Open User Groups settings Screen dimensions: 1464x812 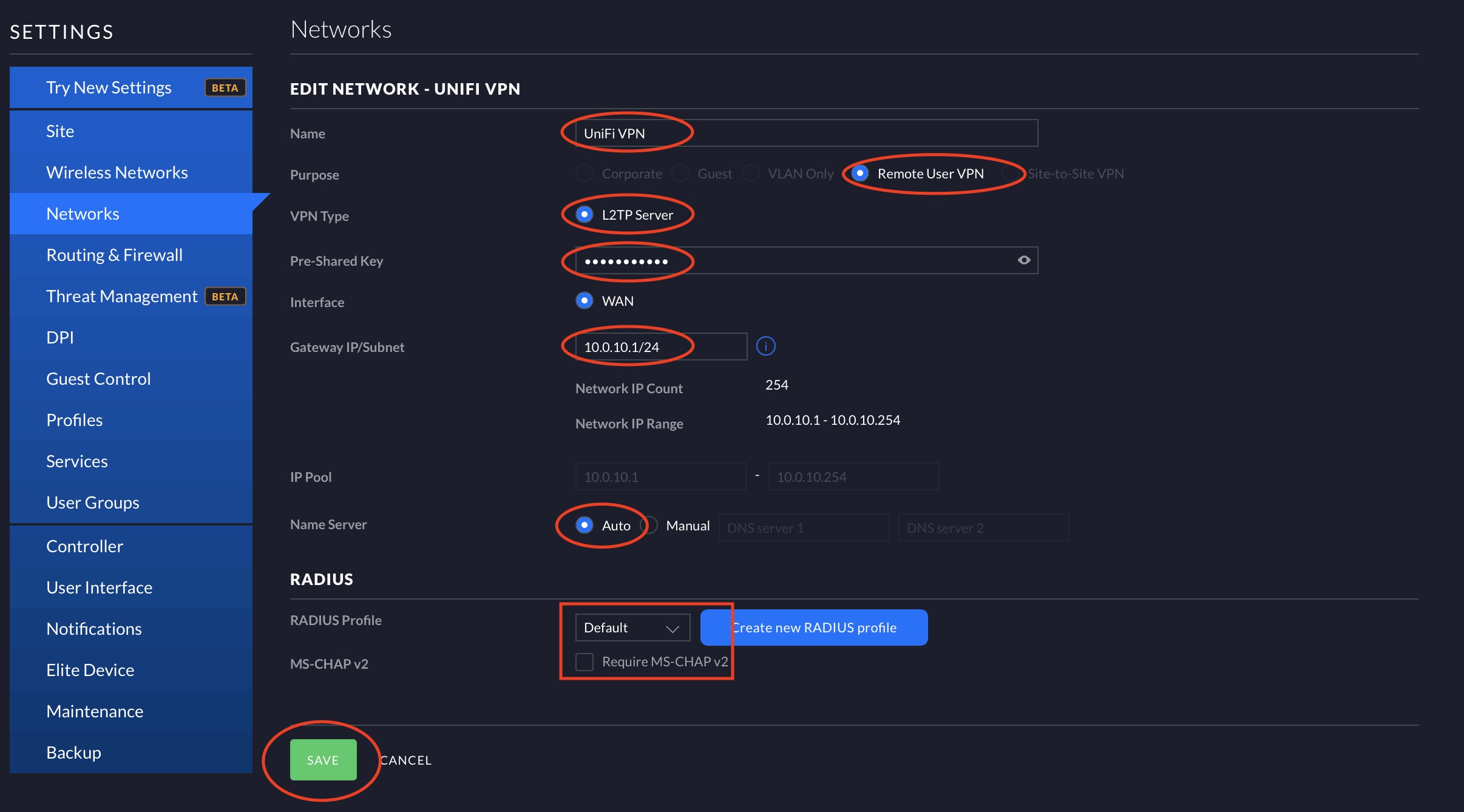pos(131,502)
